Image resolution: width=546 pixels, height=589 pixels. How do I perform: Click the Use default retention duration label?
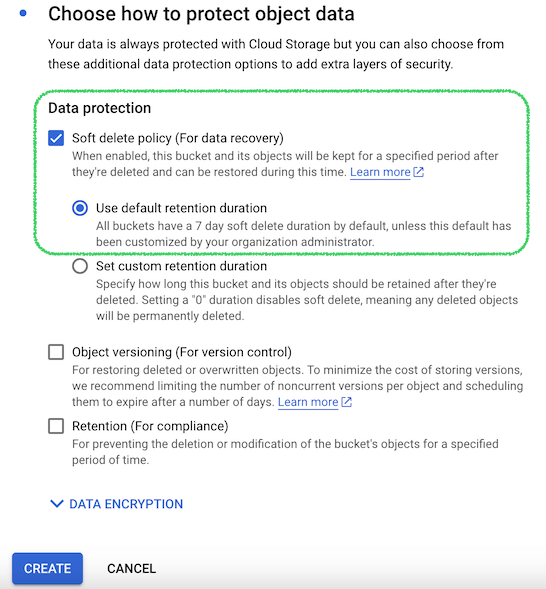coord(181,208)
